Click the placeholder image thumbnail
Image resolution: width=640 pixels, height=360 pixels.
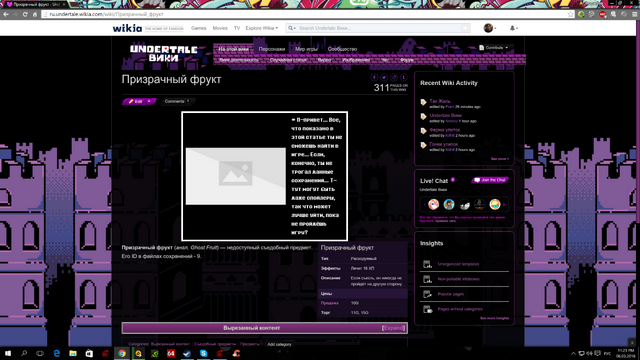tap(236, 176)
